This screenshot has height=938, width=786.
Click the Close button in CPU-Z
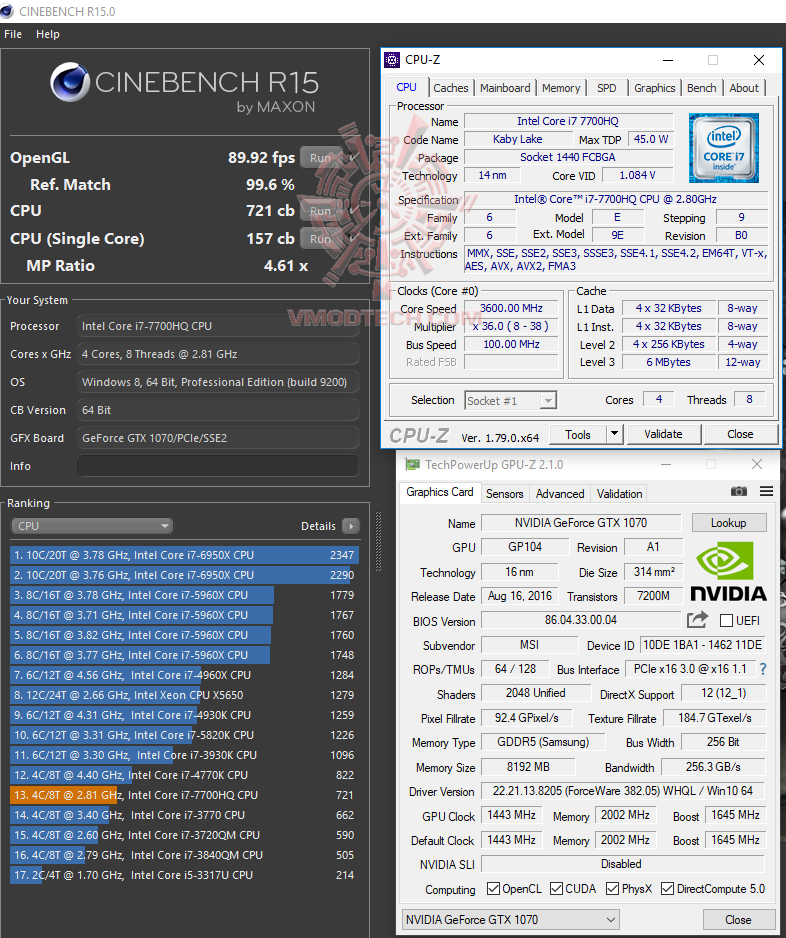pos(741,434)
